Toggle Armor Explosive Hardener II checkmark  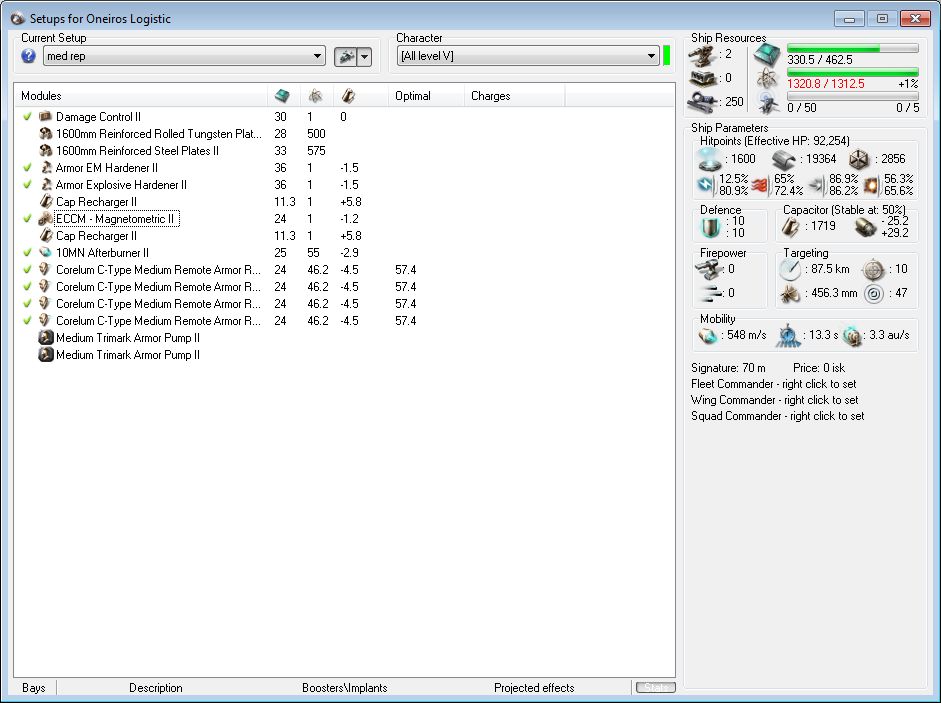click(x=27, y=184)
